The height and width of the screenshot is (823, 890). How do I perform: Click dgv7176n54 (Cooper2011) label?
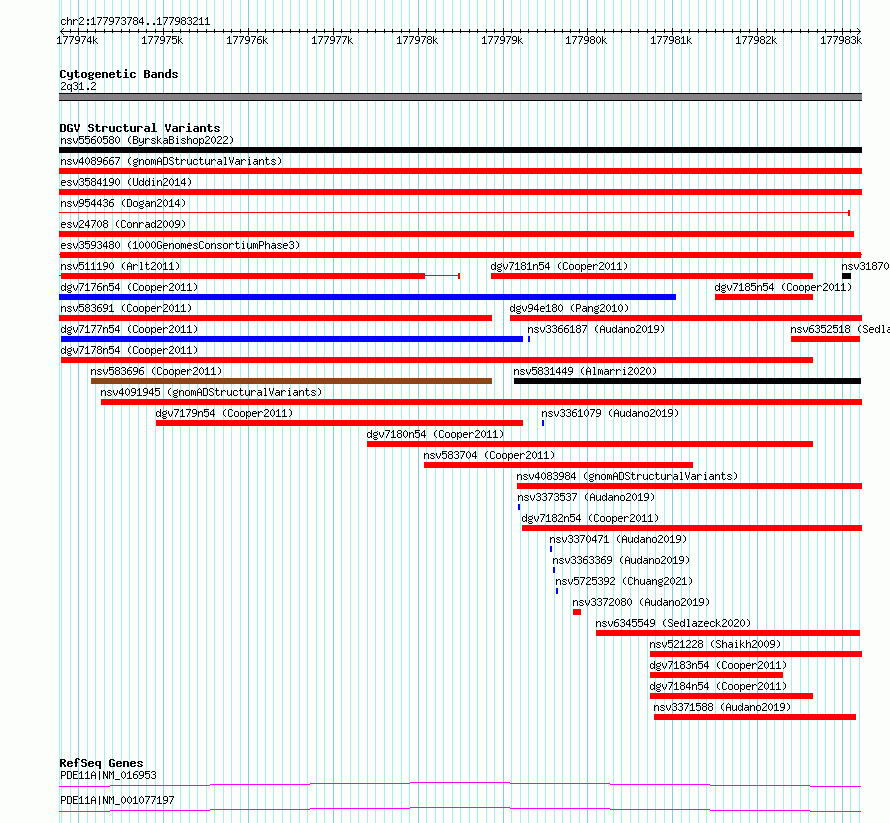coord(129,287)
